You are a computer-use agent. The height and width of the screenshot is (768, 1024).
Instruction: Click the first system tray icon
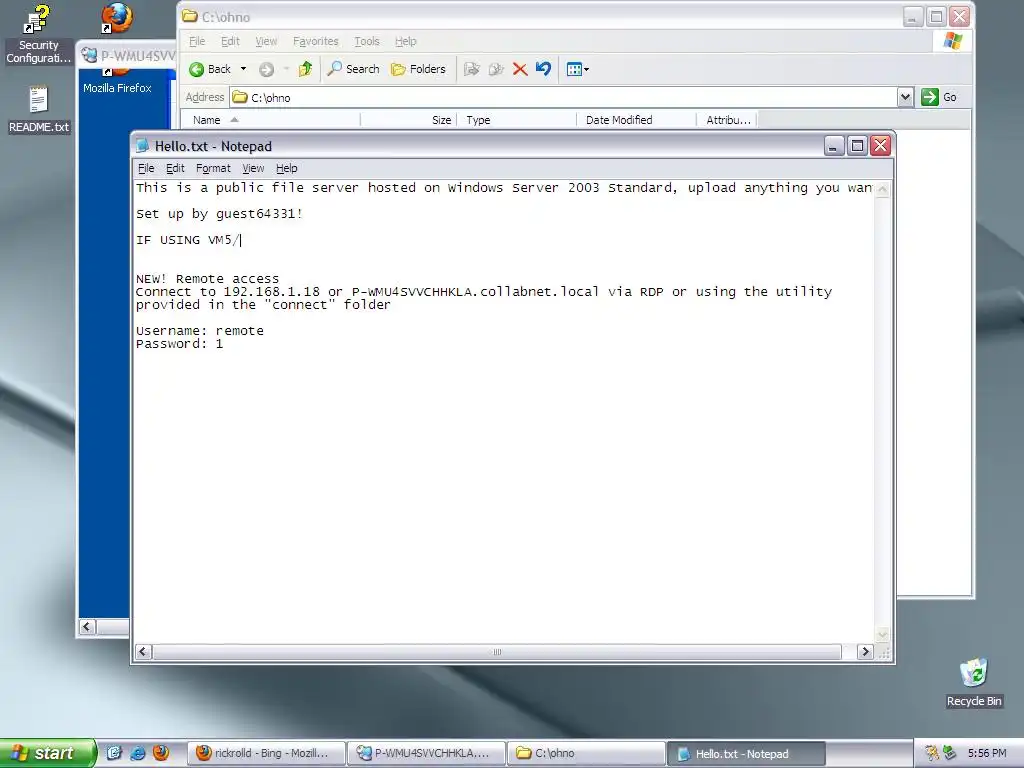coord(932,753)
